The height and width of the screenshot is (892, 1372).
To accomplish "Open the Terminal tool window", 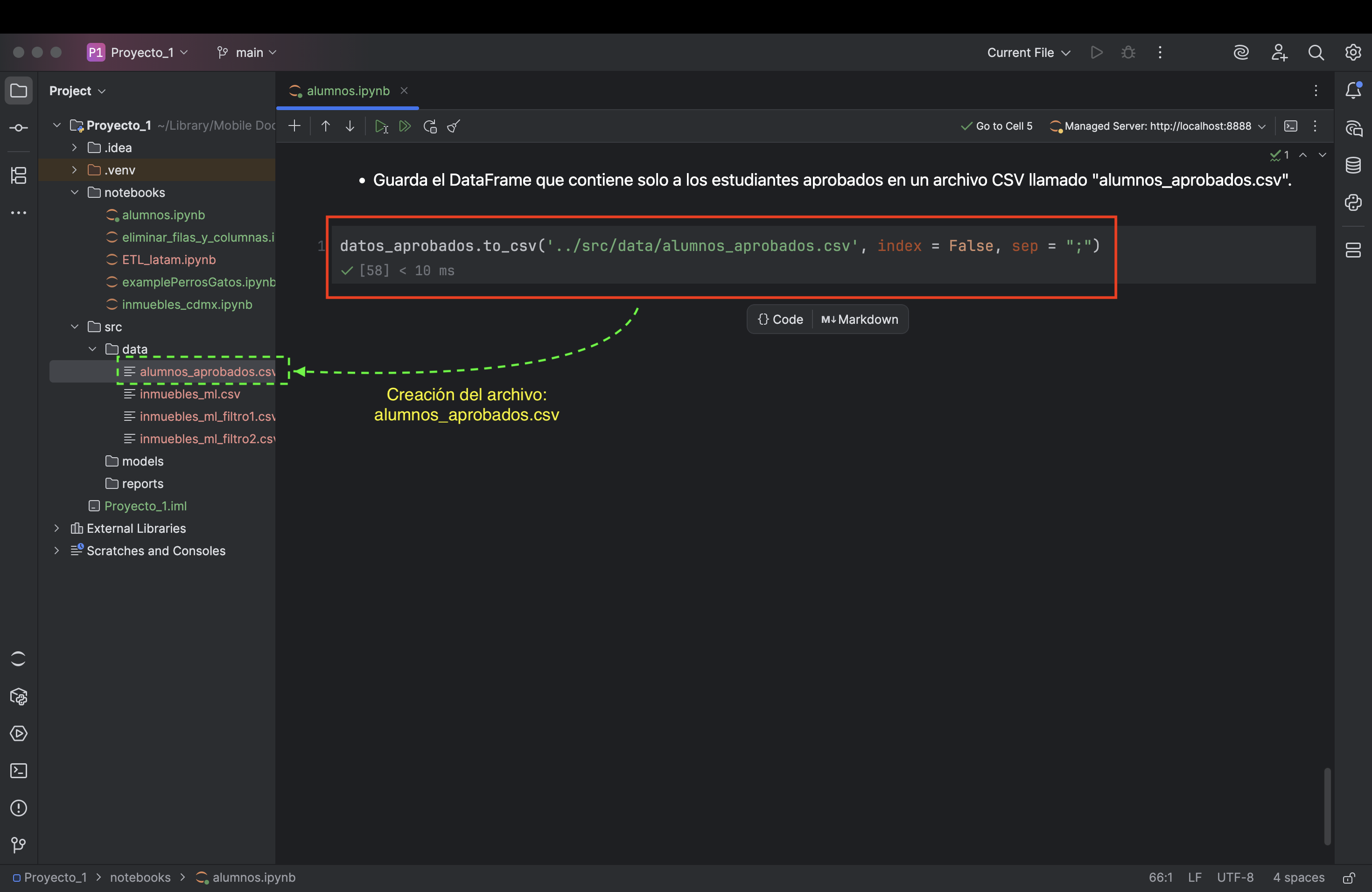I will coord(19,770).
